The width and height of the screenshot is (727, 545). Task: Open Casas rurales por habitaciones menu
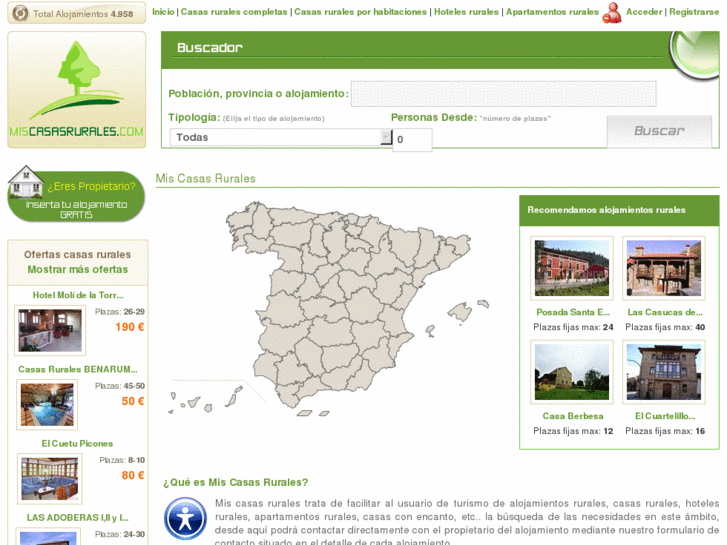(x=360, y=12)
